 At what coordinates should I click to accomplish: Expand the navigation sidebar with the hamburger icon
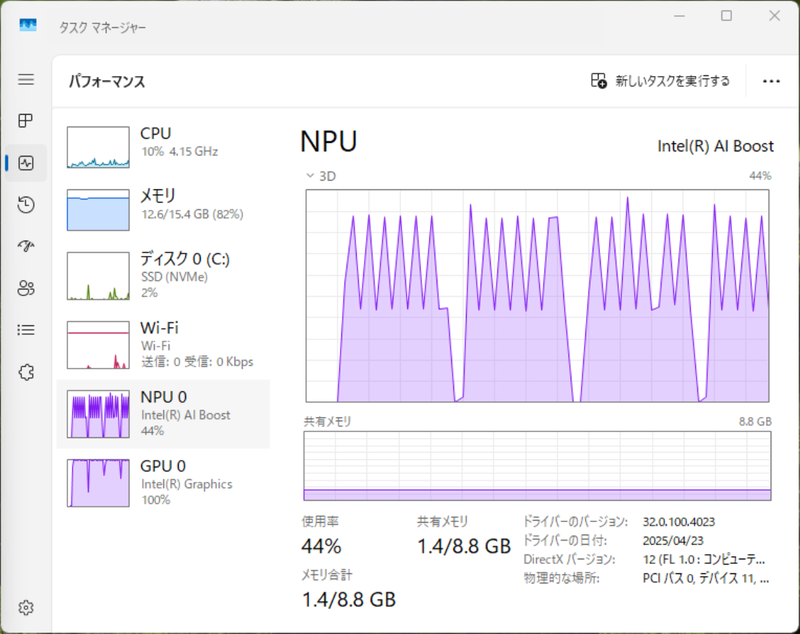(26, 80)
